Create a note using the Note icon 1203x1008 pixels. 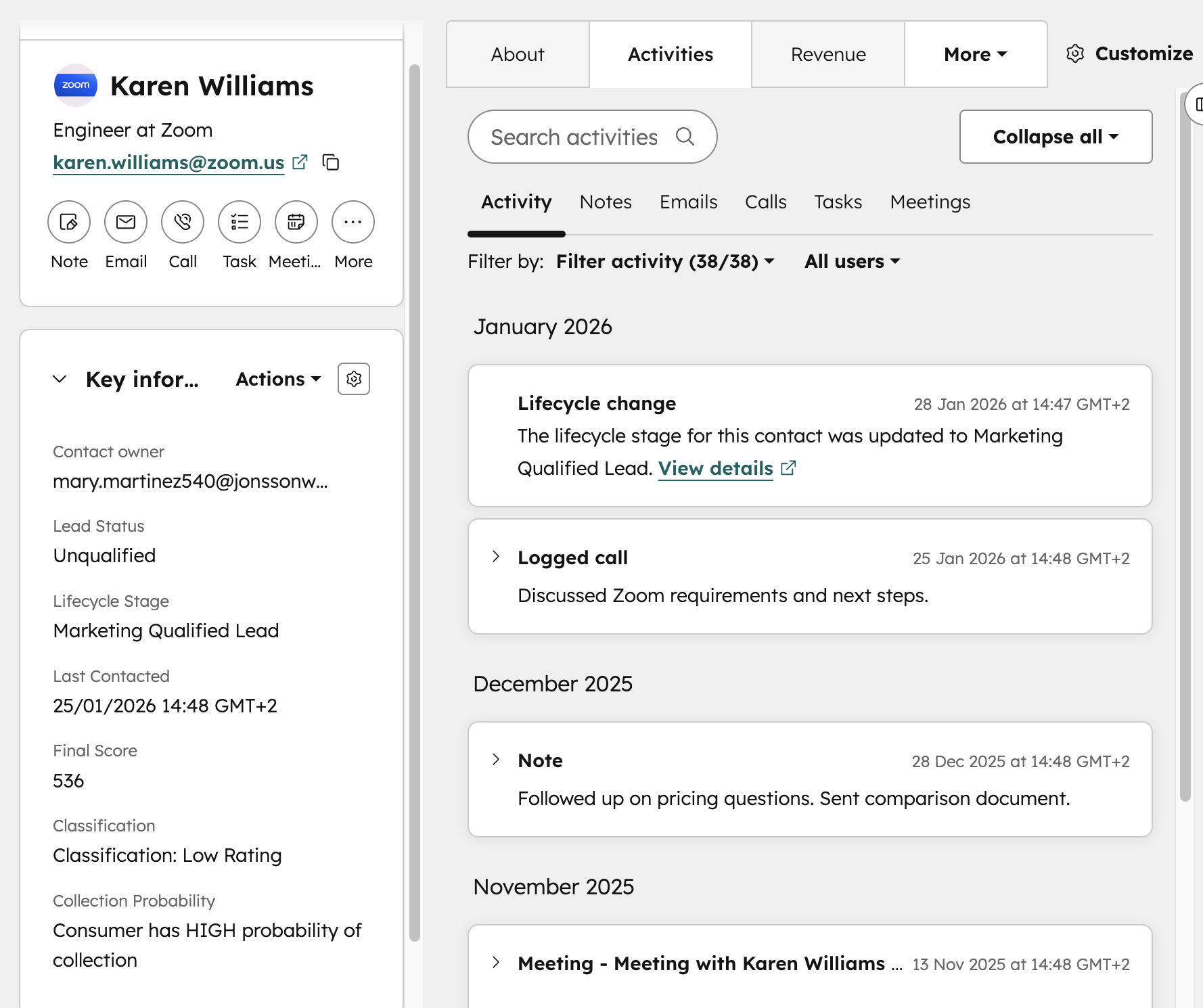tap(68, 222)
